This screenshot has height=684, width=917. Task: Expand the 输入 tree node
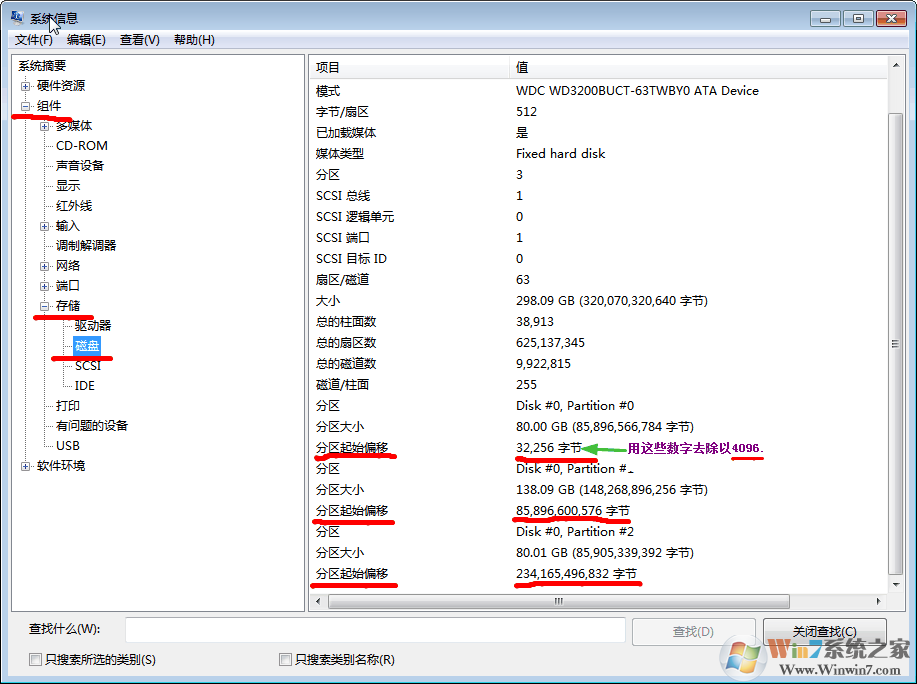click(44, 226)
